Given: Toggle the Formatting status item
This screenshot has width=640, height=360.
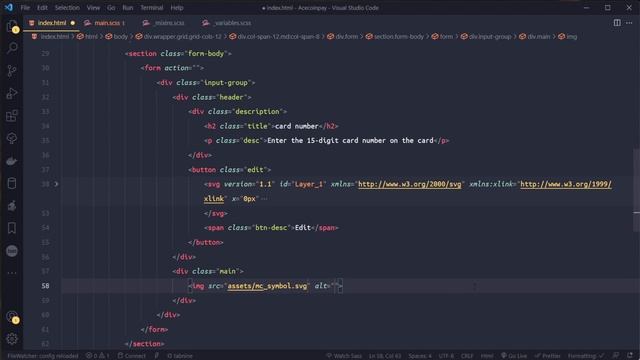Looking at the screenshot, I should (585, 356).
